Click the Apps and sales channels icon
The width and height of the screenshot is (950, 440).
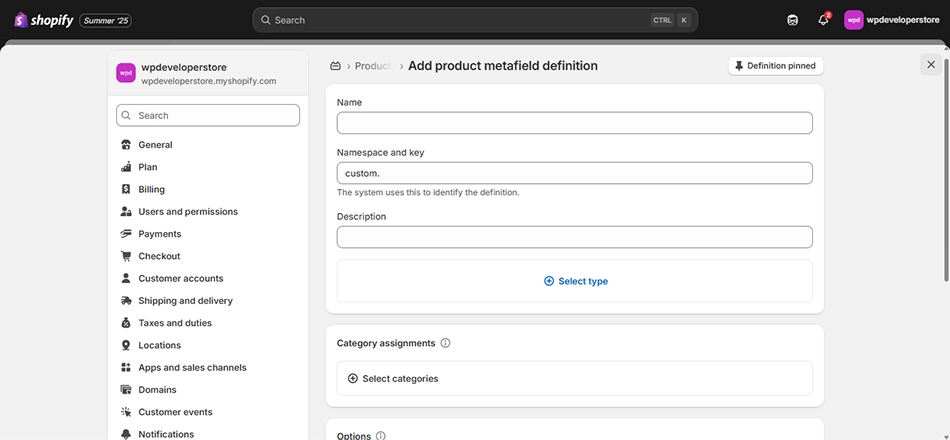pos(126,367)
